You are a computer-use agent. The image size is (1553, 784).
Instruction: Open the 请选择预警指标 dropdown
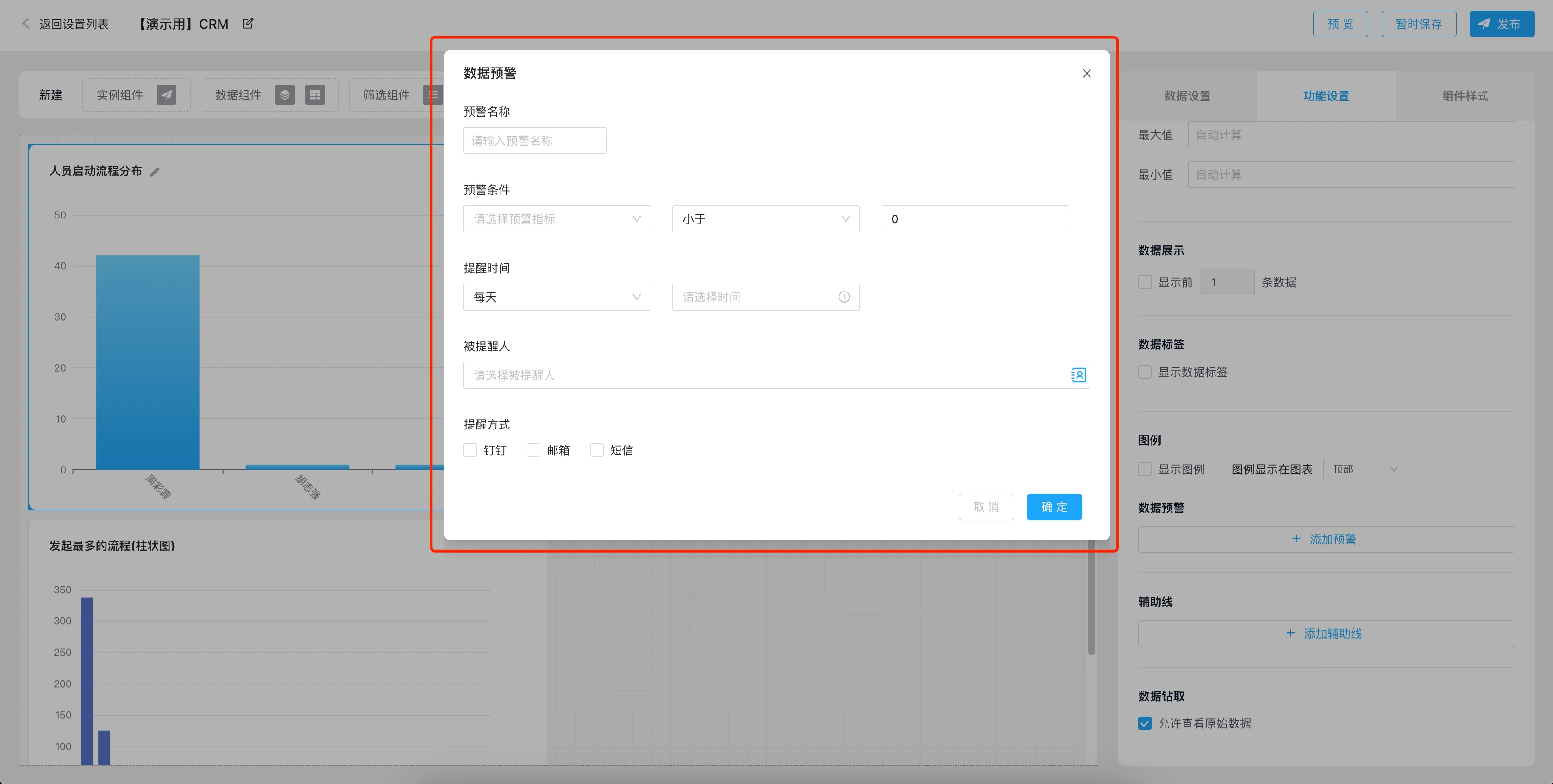557,219
